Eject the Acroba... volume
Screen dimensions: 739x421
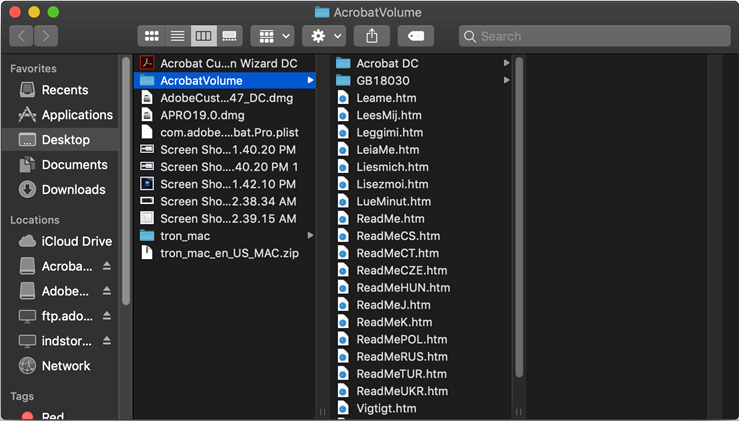click(107, 266)
